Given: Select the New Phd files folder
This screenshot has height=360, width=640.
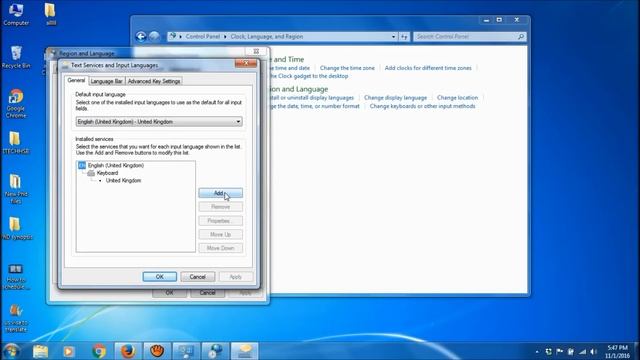Looking at the screenshot, I should (16, 189).
